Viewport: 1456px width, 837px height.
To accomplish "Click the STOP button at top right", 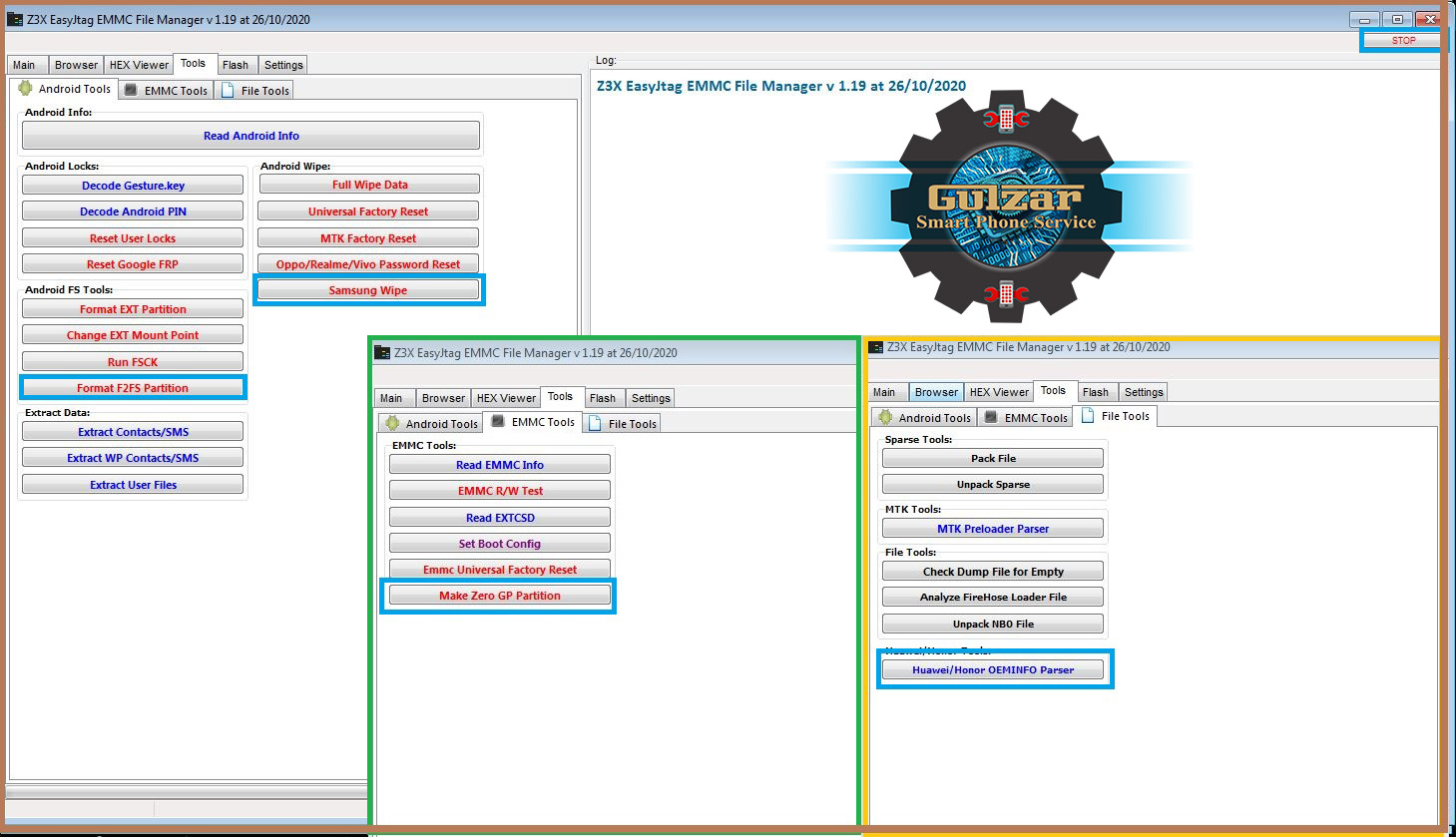I will [1403, 41].
